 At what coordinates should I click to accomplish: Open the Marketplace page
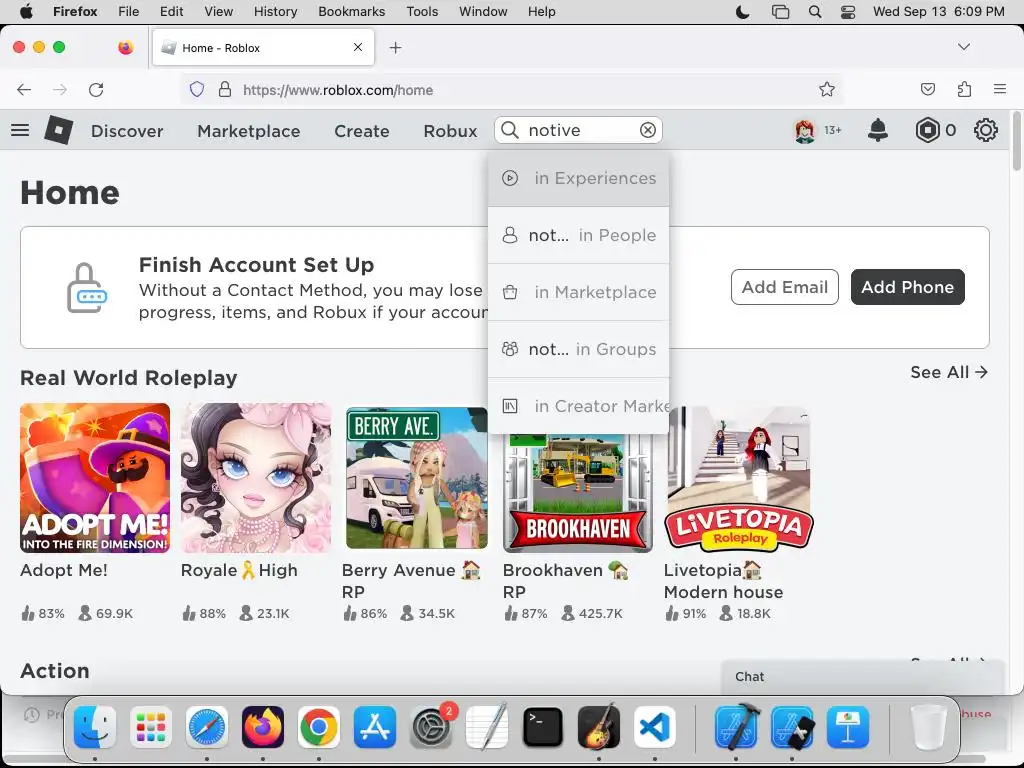[x=249, y=131]
